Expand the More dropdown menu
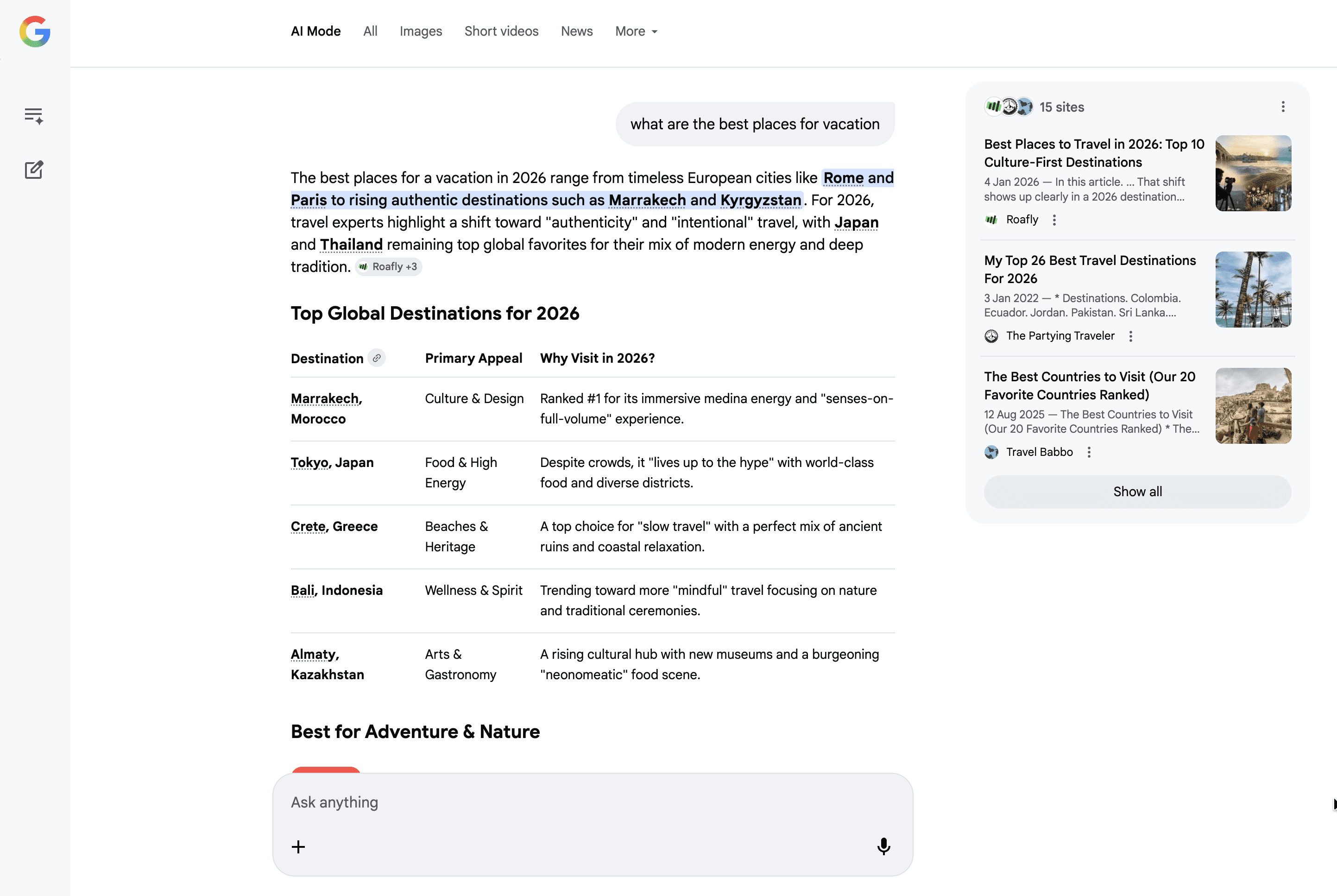This screenshot has height=896, width=1337. (x=636, y=32)
